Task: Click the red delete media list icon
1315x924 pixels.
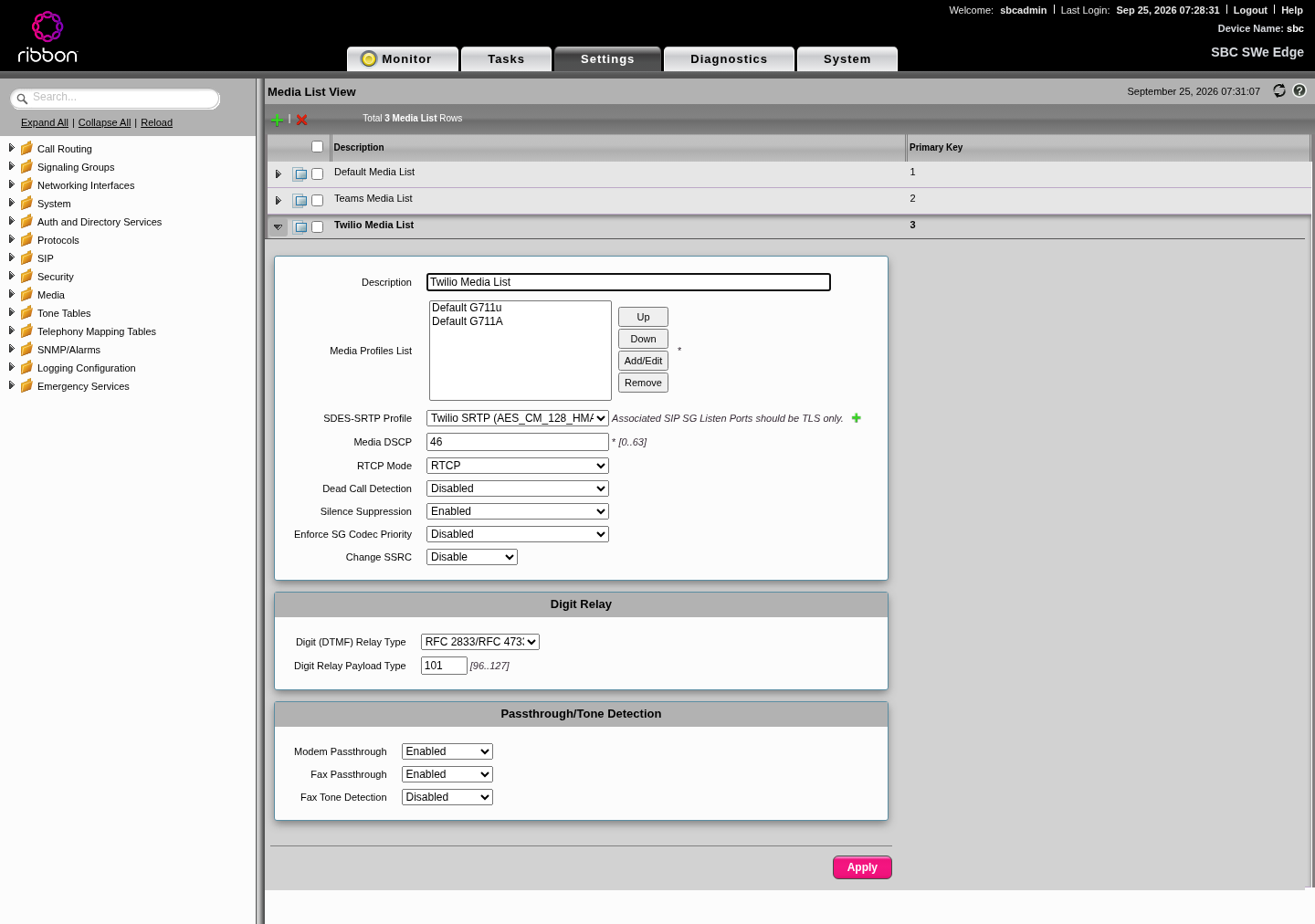Action: (302, 120)
